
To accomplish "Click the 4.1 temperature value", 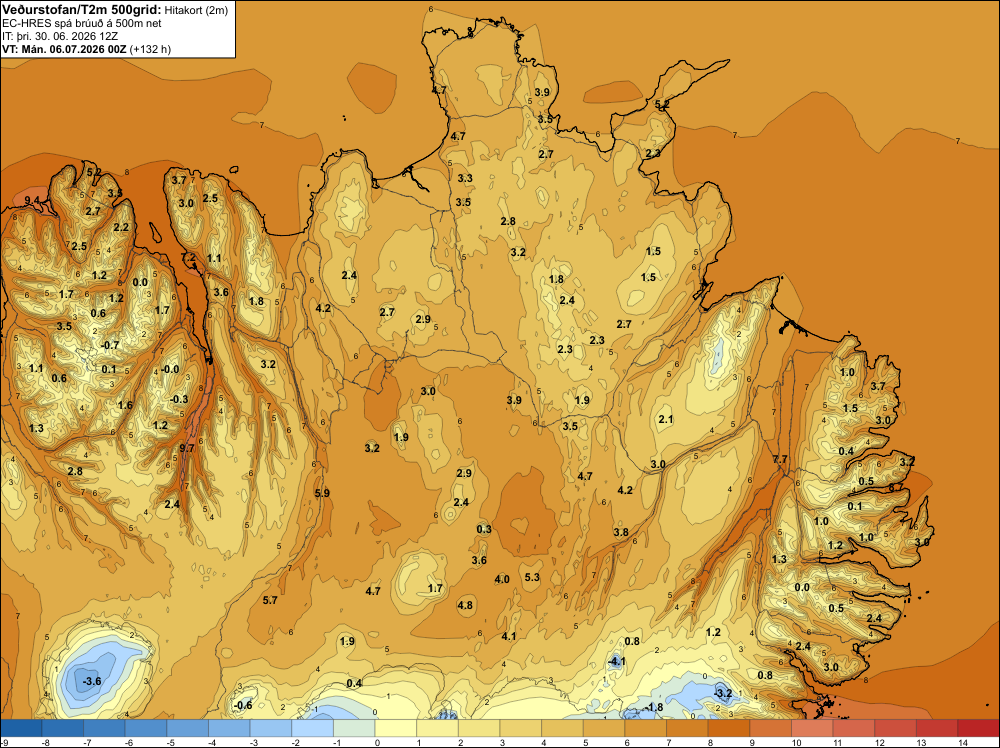I will [x=508, y=636].
